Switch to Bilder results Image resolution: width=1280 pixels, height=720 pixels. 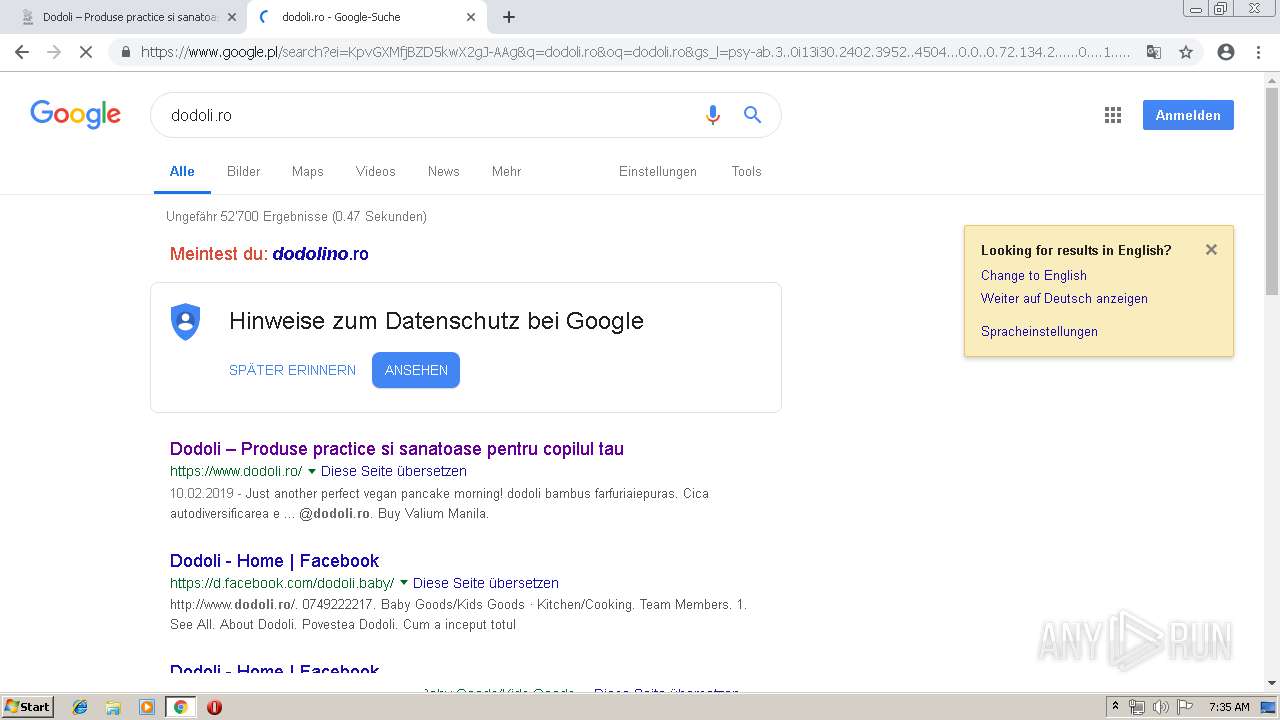[243, 171]
